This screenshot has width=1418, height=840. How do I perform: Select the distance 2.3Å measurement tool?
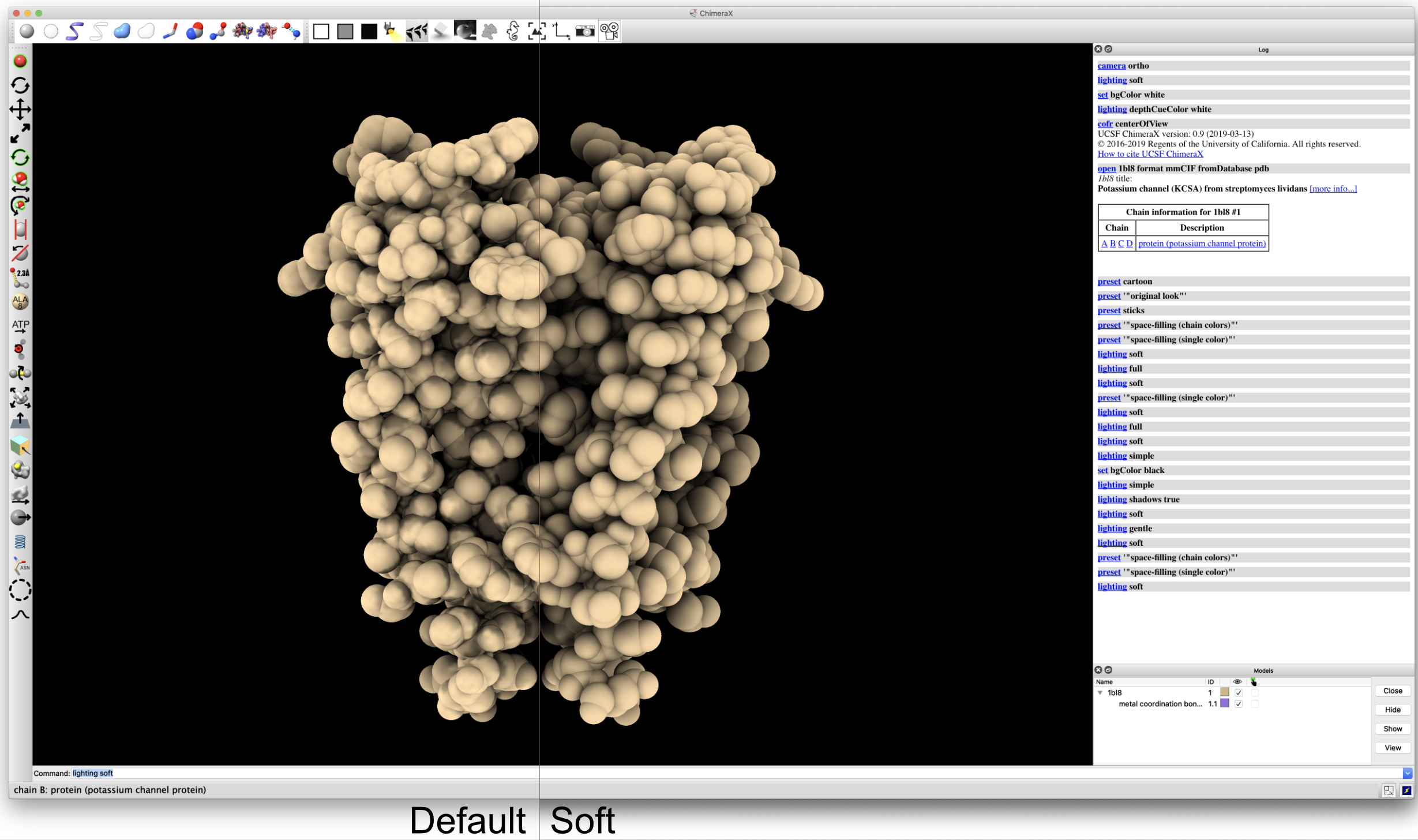point(20,277)
